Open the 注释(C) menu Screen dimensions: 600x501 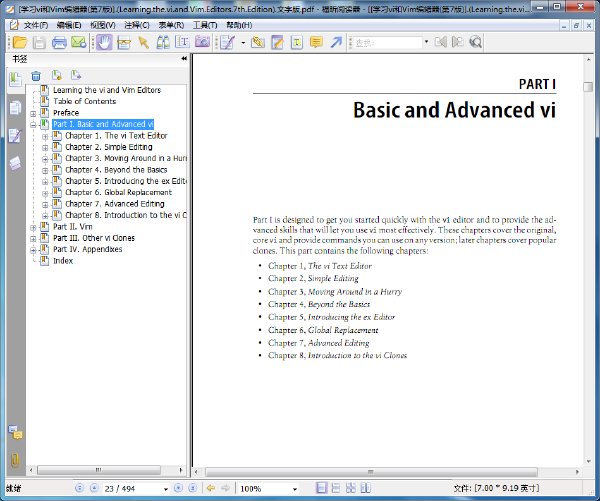tap(137, 25)
